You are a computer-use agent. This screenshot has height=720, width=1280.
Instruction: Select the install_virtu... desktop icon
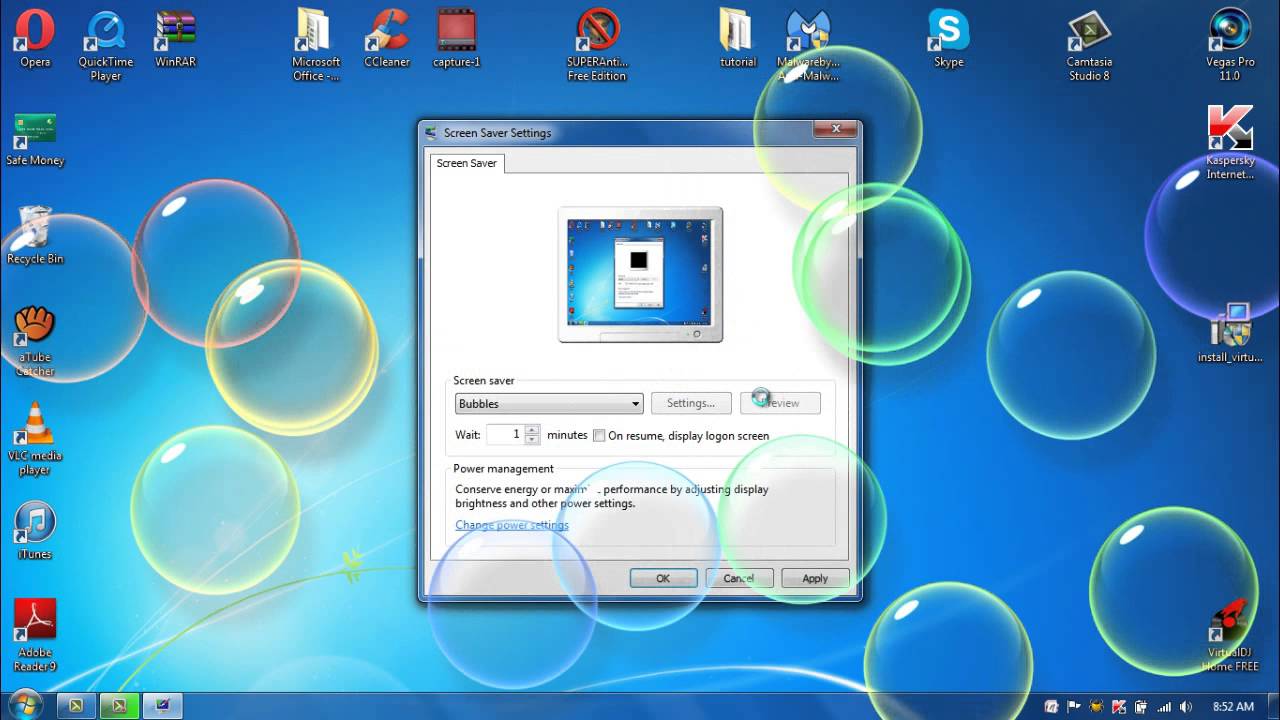pos(1230,333)
